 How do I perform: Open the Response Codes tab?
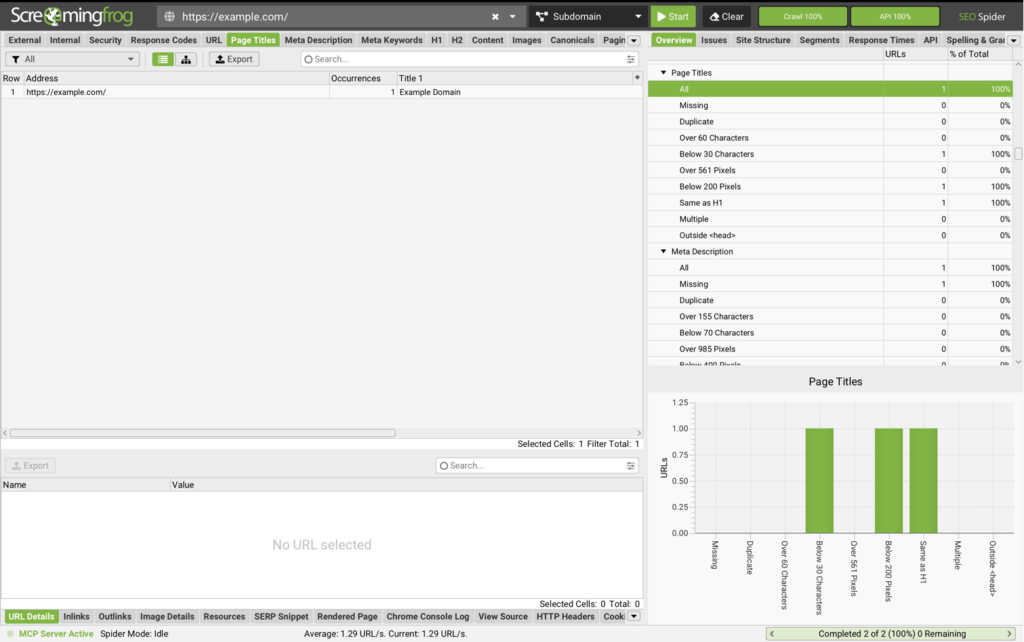coord(163,40)
